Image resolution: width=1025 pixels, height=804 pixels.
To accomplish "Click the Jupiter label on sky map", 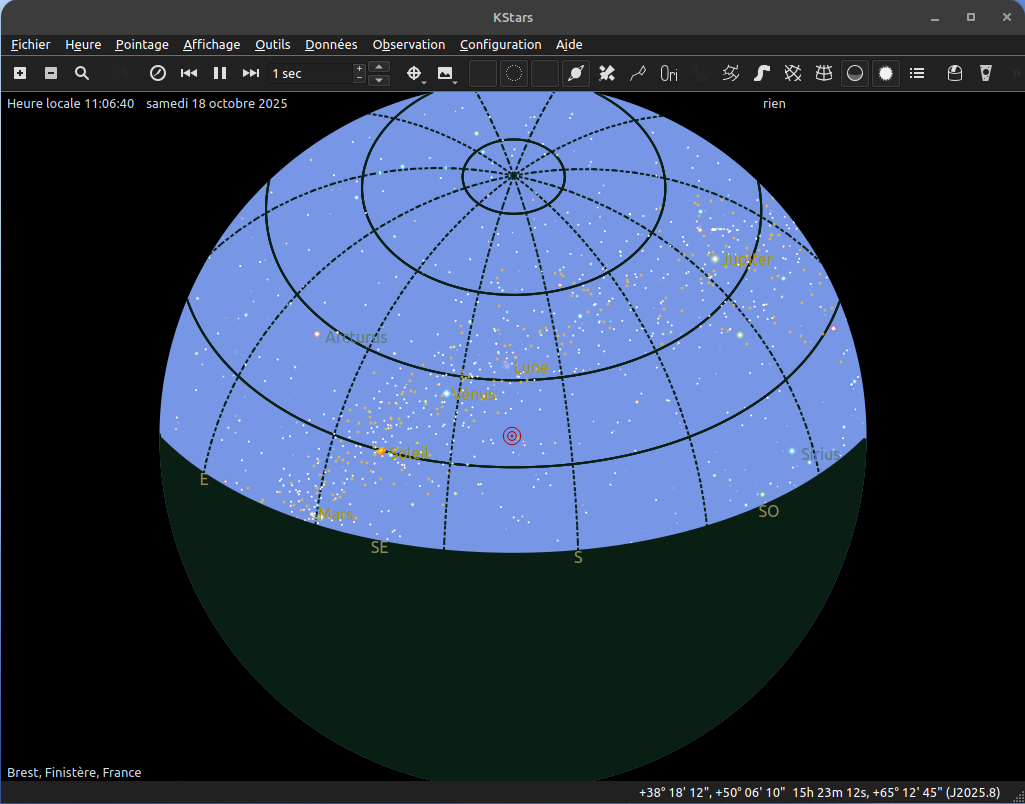I will [748, 260].
